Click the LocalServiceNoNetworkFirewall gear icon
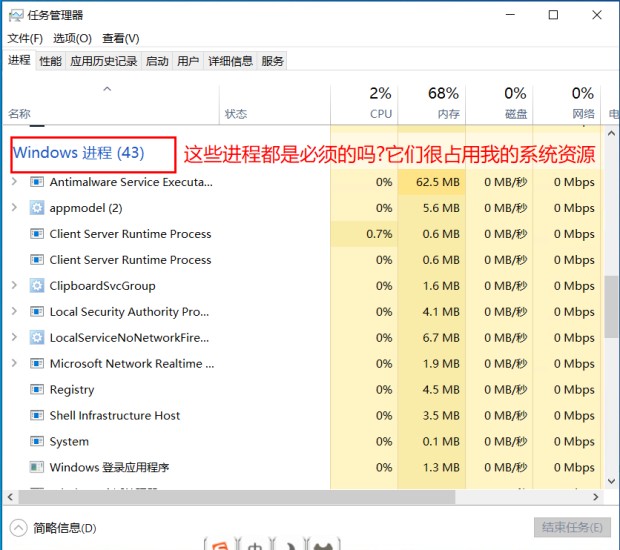The width and height of the screenshot is (620, 550). coord(37,338)
